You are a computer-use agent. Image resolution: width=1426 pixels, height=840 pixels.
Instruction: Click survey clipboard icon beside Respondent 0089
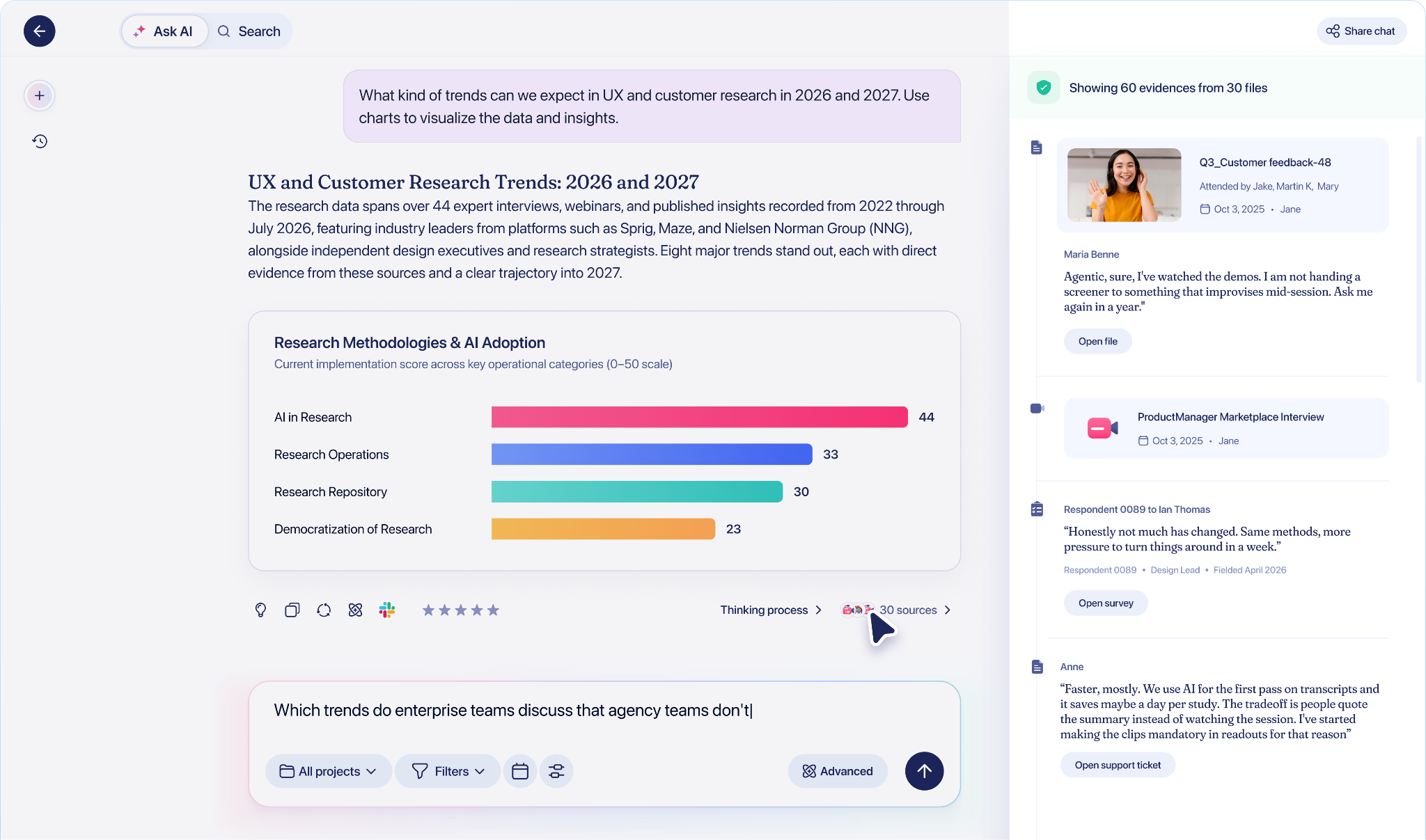tap(1037, 509)
